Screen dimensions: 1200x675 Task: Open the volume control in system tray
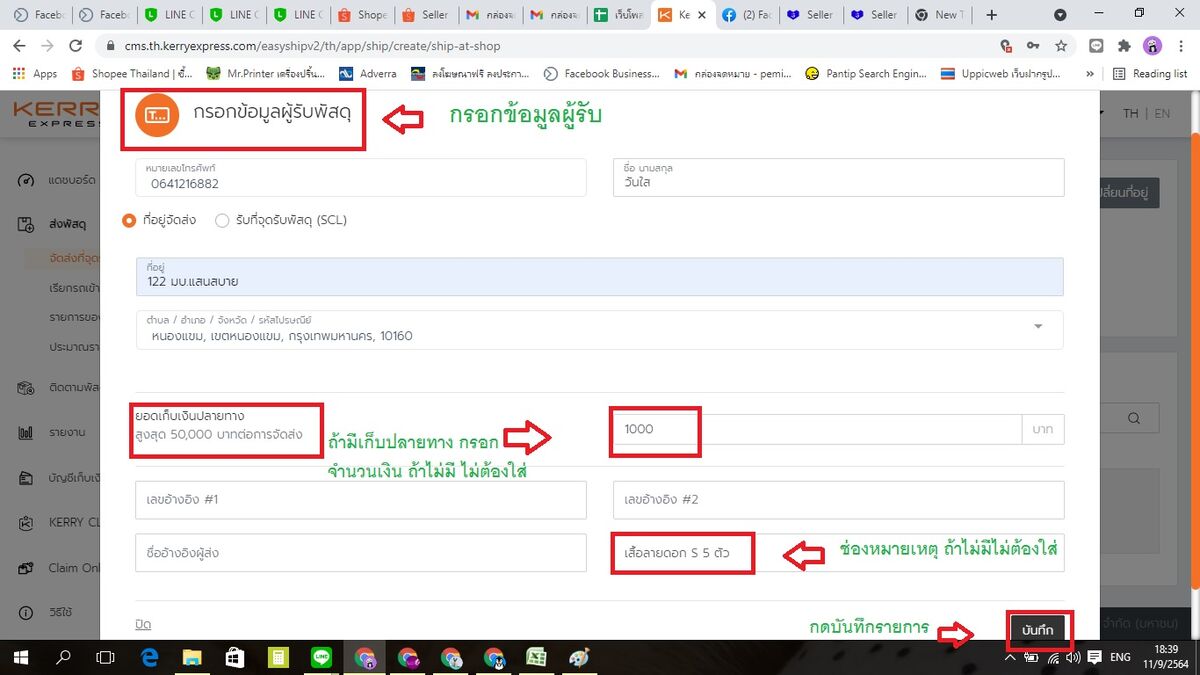click(1073, 657)
